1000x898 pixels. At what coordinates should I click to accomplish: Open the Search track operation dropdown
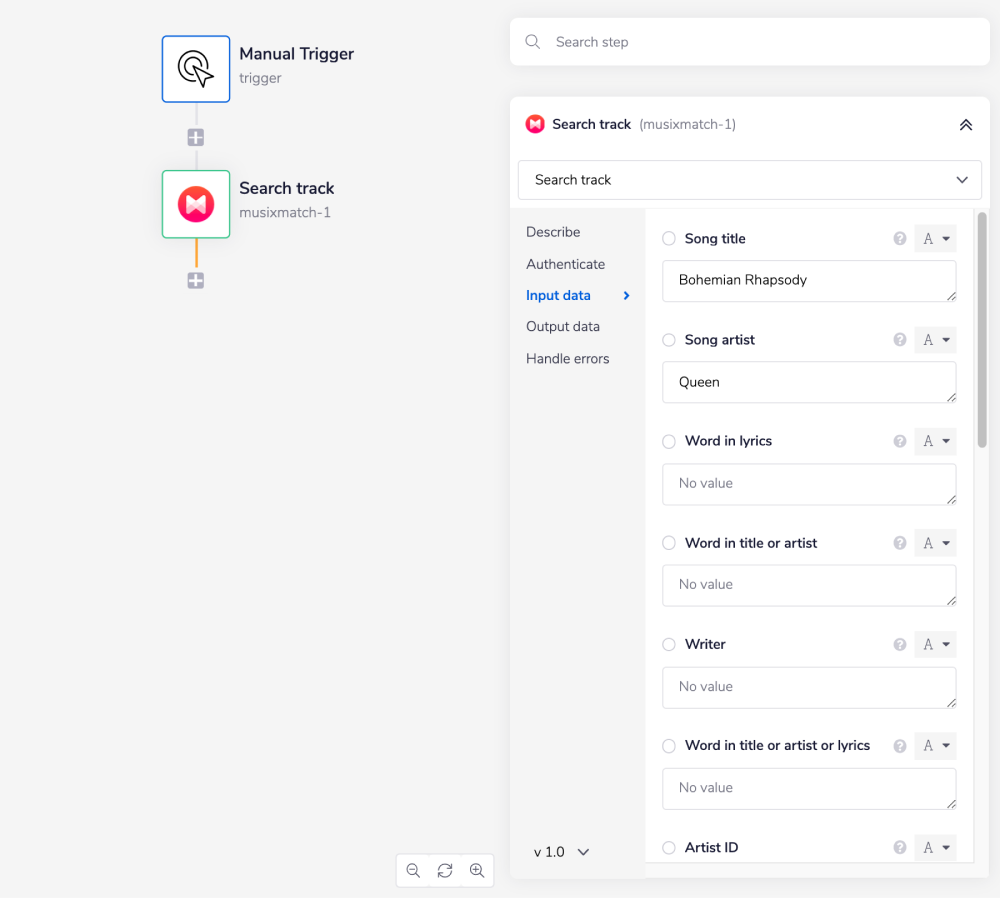(749, 180)
